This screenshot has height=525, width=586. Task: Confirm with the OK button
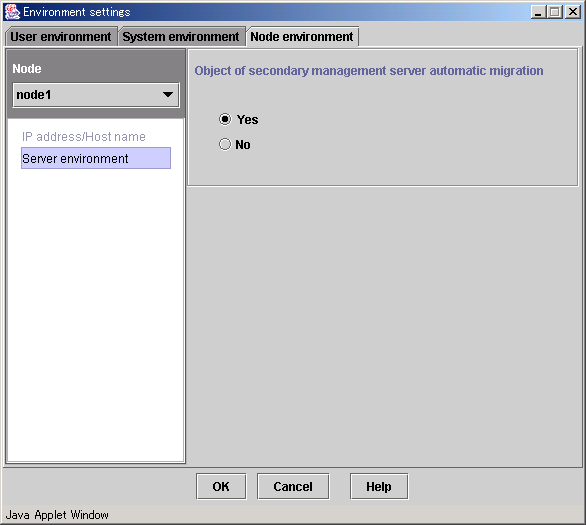221,487
